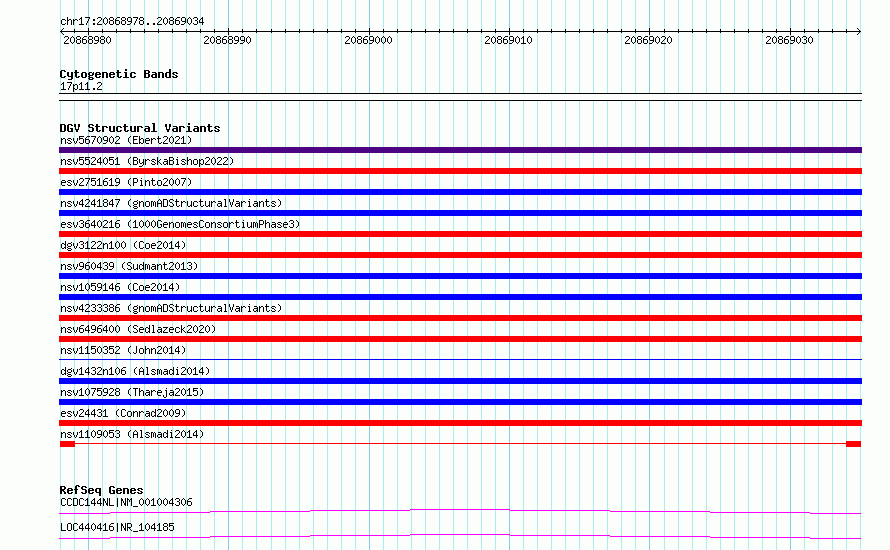This screenshot has width=890, height=550.
Task: Click ruler position 20869020
Action: click(x=648, y=40)
